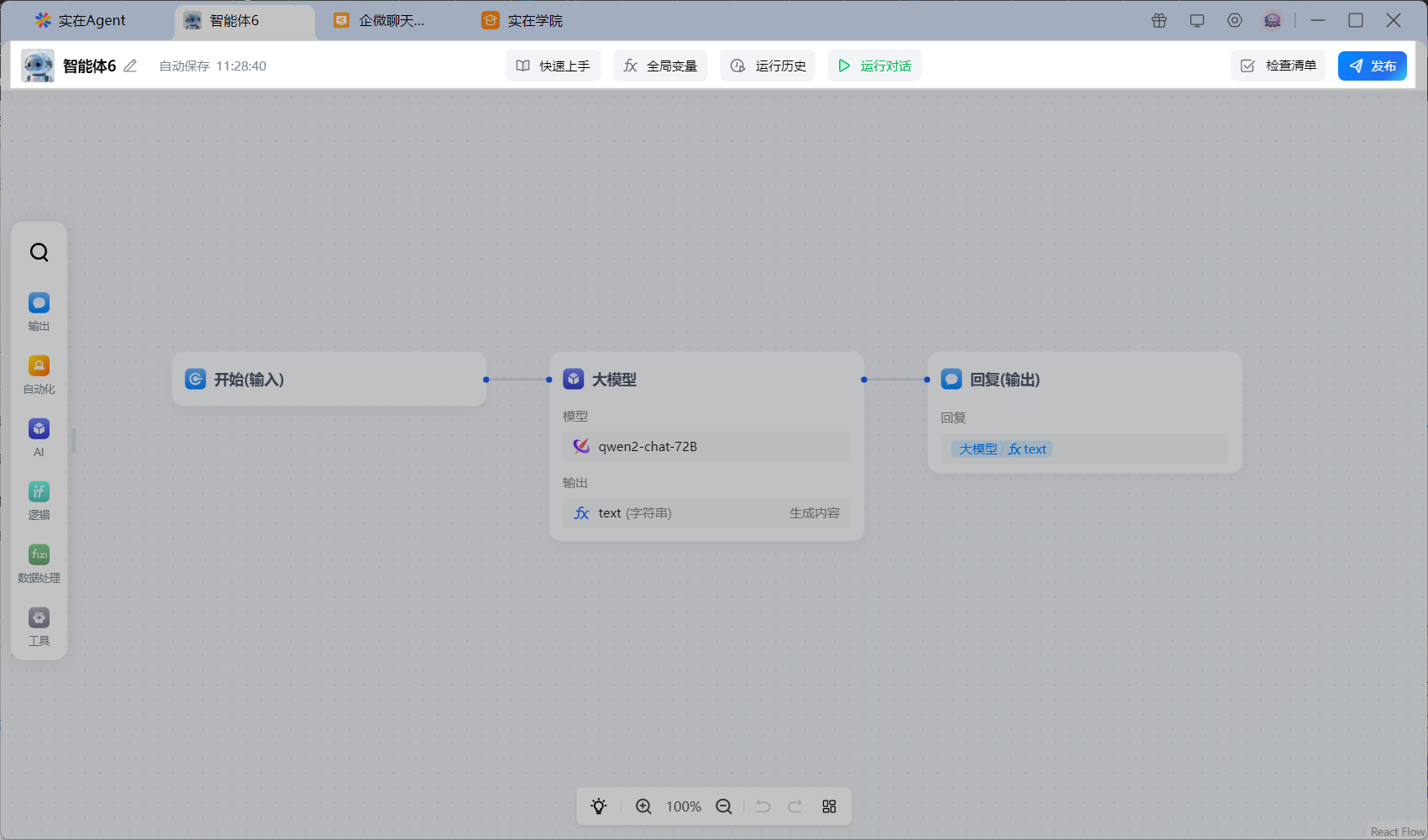Switch to the 实在Agent tab
The width and height of the screenshot is (1428, 840).
click(x=81, y=20)
